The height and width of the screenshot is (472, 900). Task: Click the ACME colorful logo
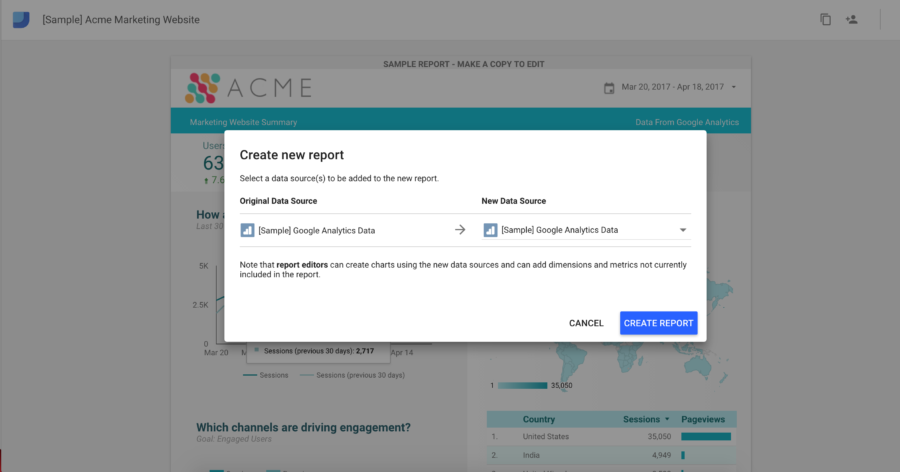coord(202,88)
